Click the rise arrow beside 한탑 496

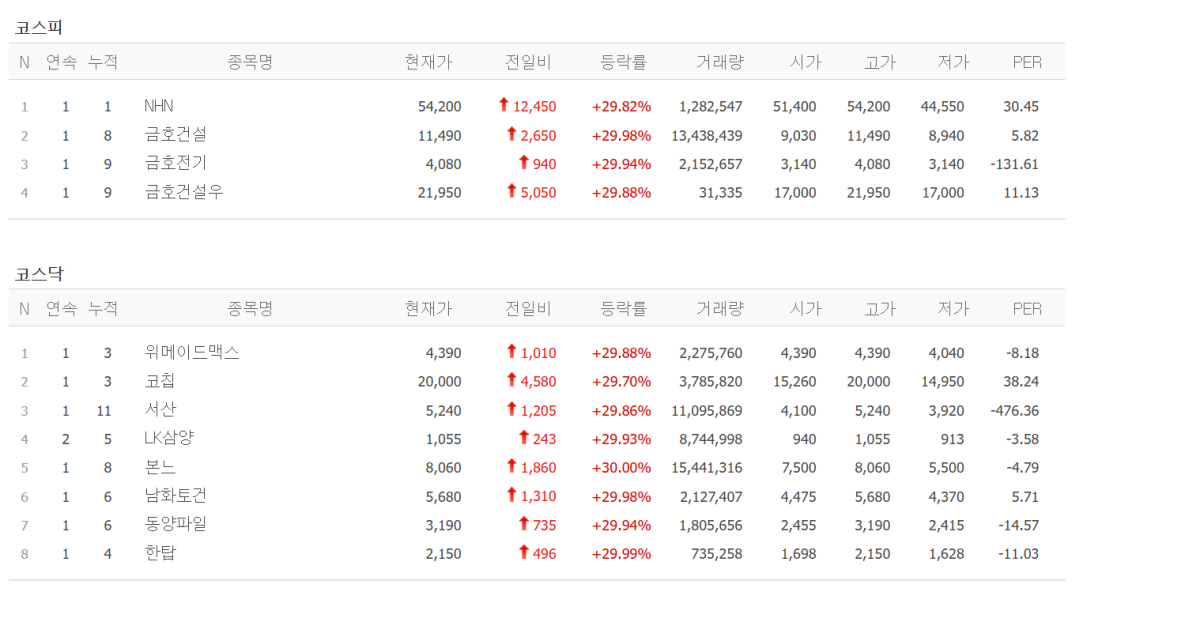[x=523, y=552]
